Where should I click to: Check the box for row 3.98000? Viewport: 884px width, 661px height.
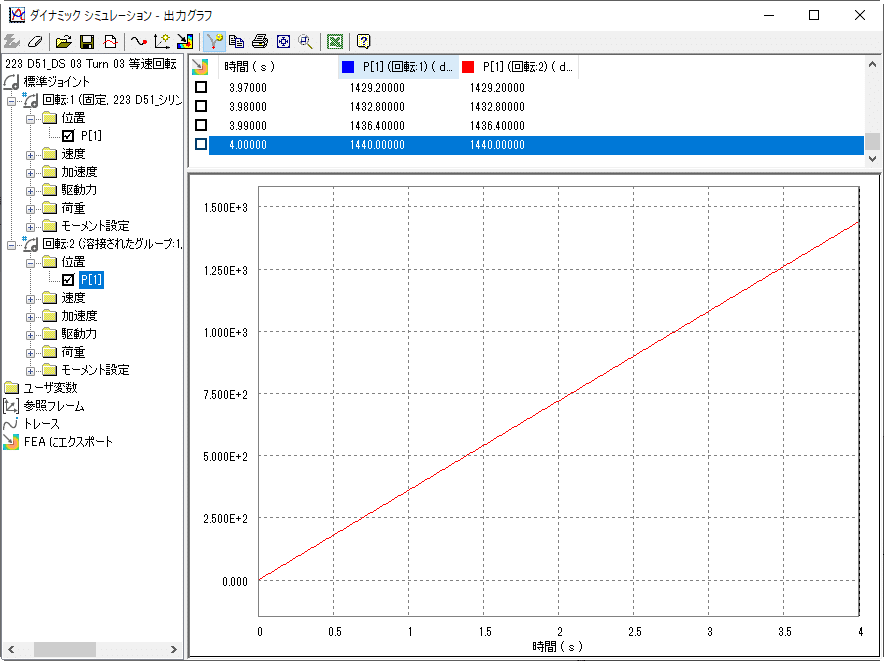(201, 106)
